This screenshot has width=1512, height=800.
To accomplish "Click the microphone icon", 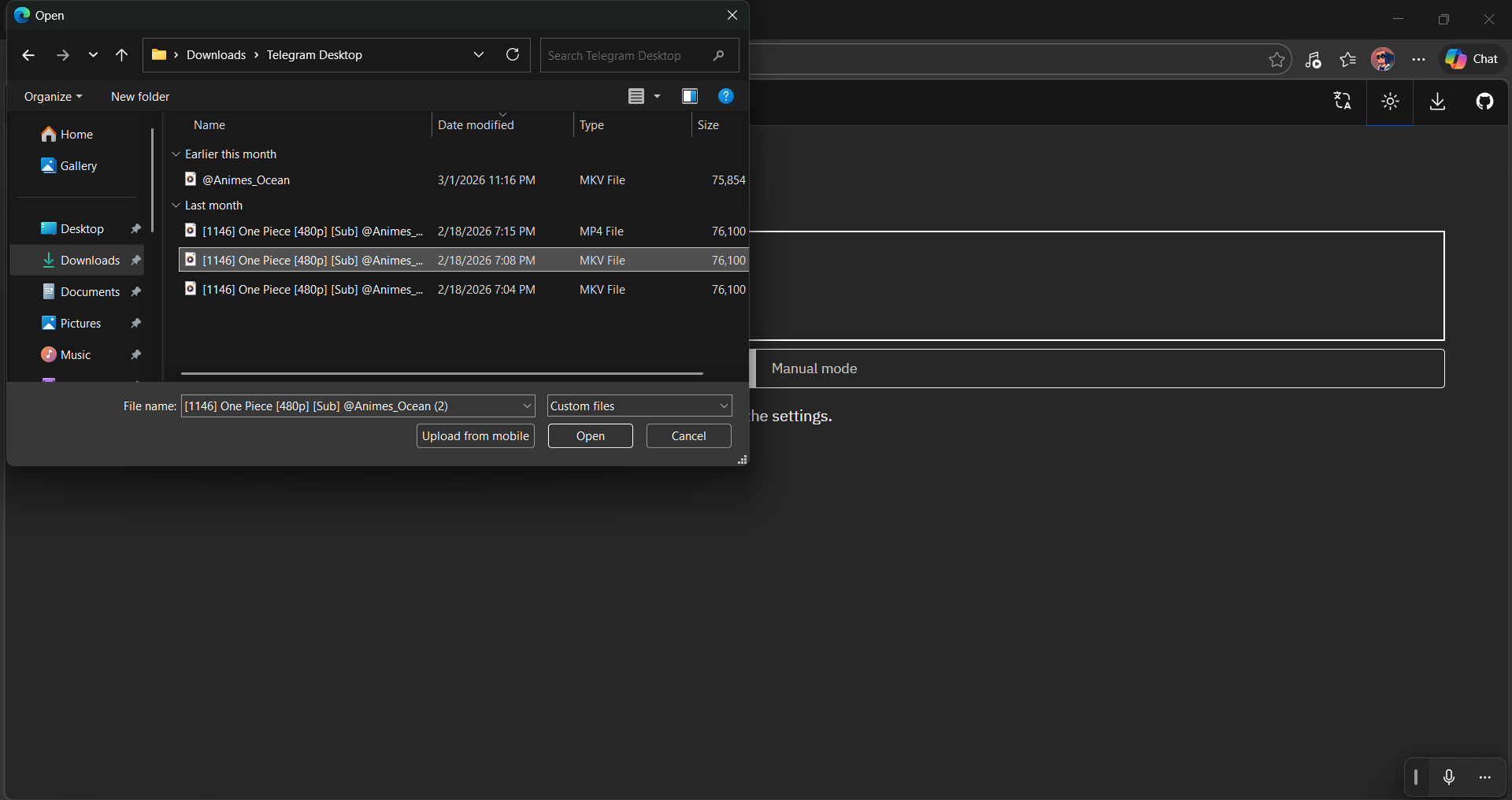I will (x=1449, y=777).
